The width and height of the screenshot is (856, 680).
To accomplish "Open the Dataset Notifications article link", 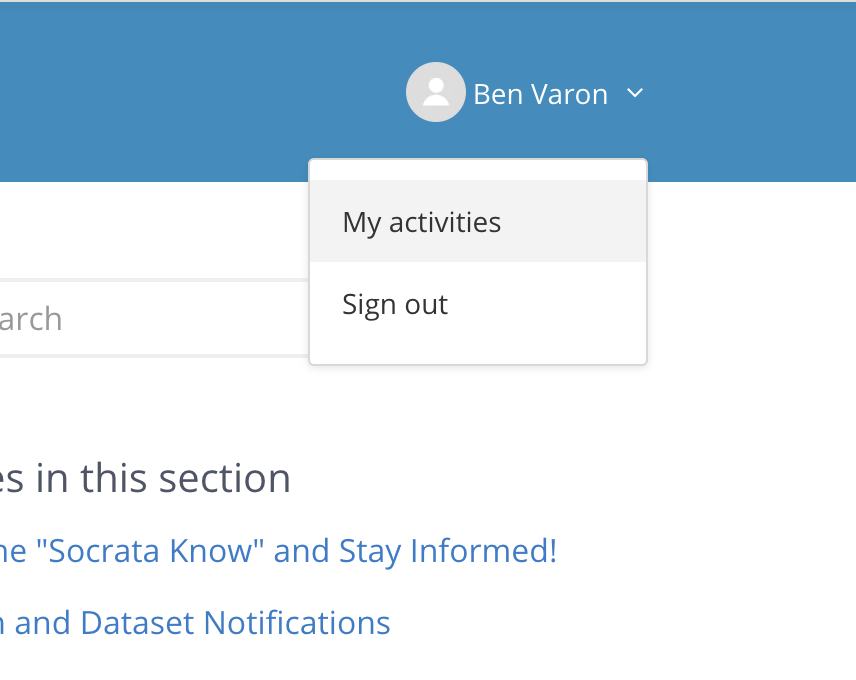I will pyautogui.click(x=195, y=623).
